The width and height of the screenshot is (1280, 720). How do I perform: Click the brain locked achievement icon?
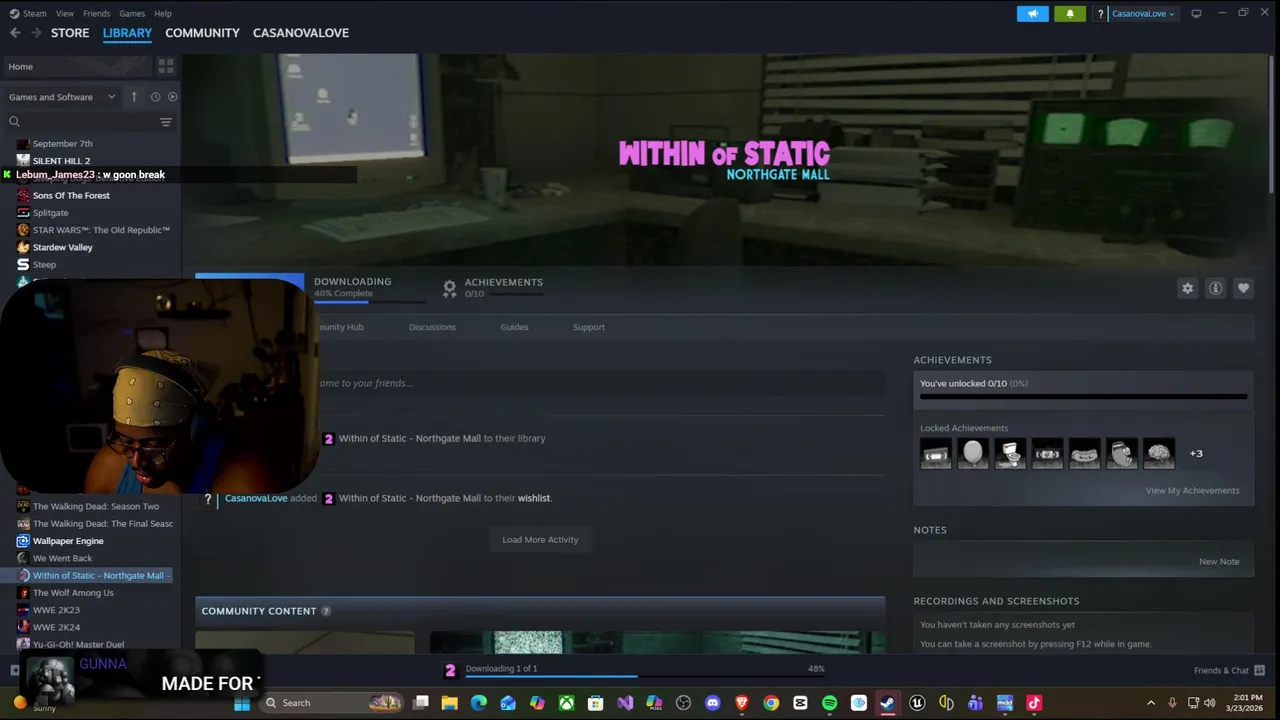(x=1159, y=454)
